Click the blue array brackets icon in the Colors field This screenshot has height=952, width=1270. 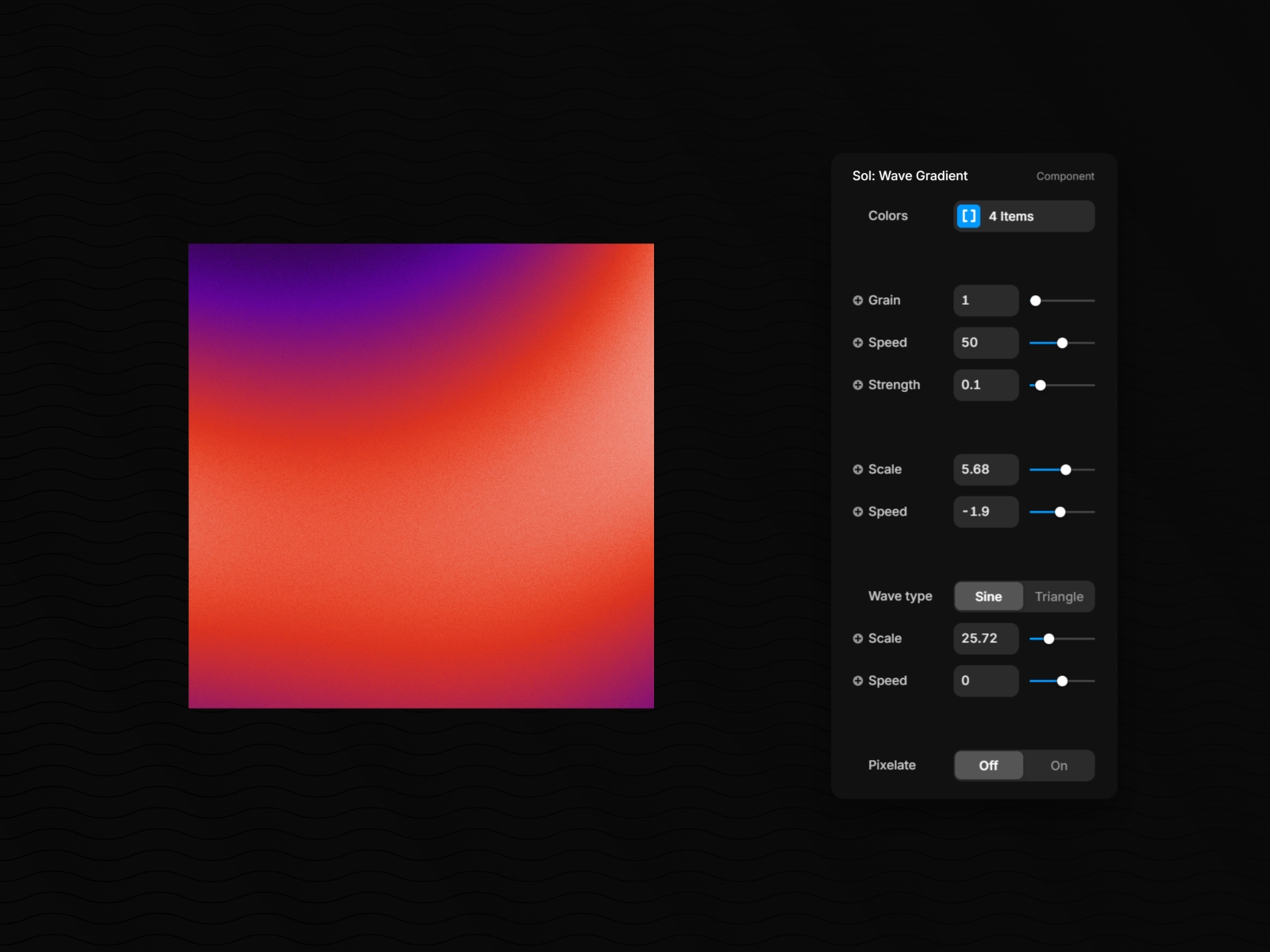pyautogui.click(x=968, y=216)
